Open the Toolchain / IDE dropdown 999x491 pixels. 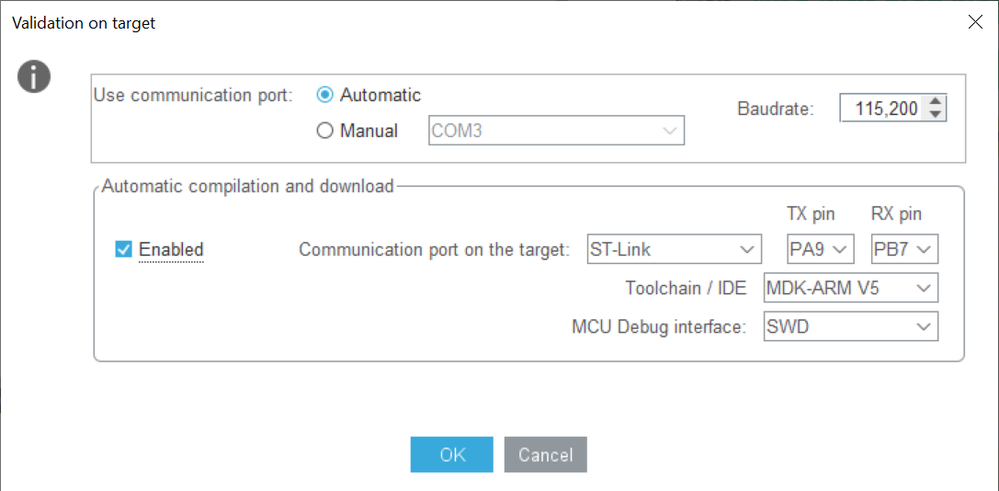pyautogui.click(x=850, y=288)
